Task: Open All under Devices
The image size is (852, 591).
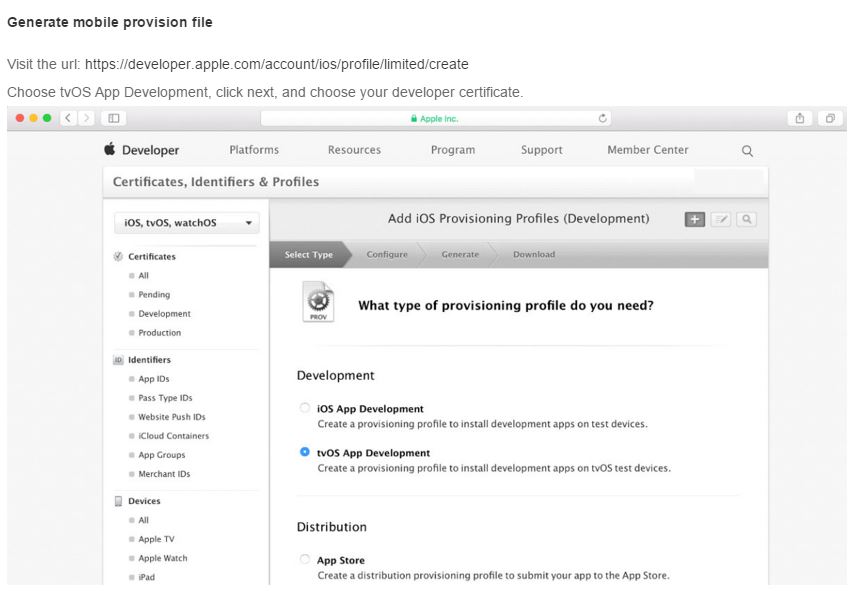Action: point(143,520)
